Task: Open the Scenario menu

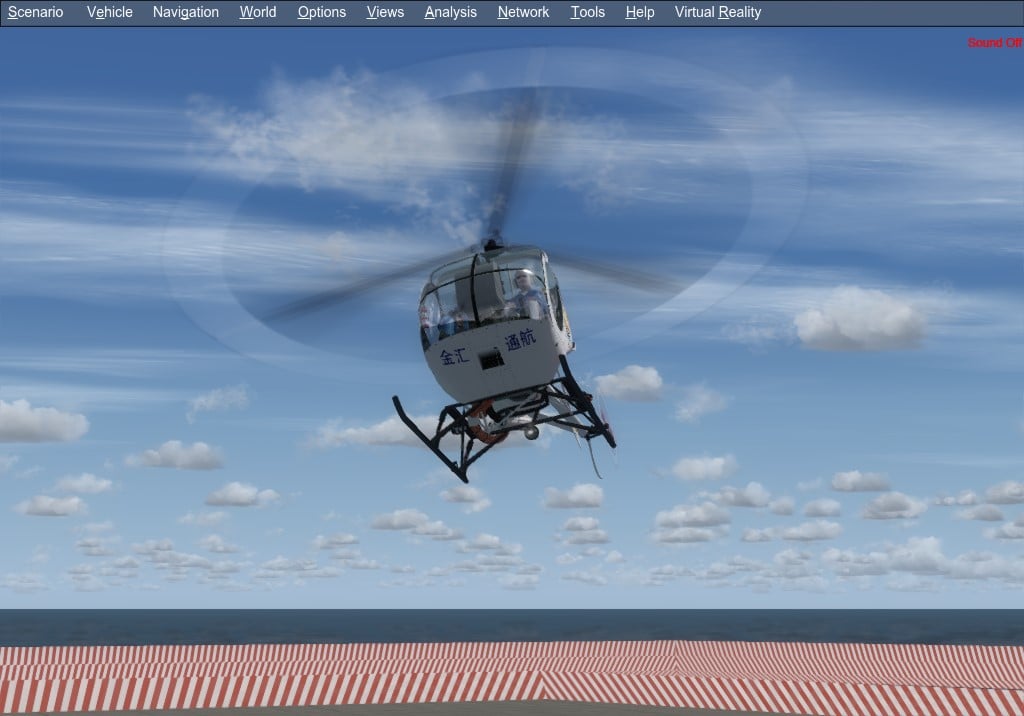Action: click(35, 12)
